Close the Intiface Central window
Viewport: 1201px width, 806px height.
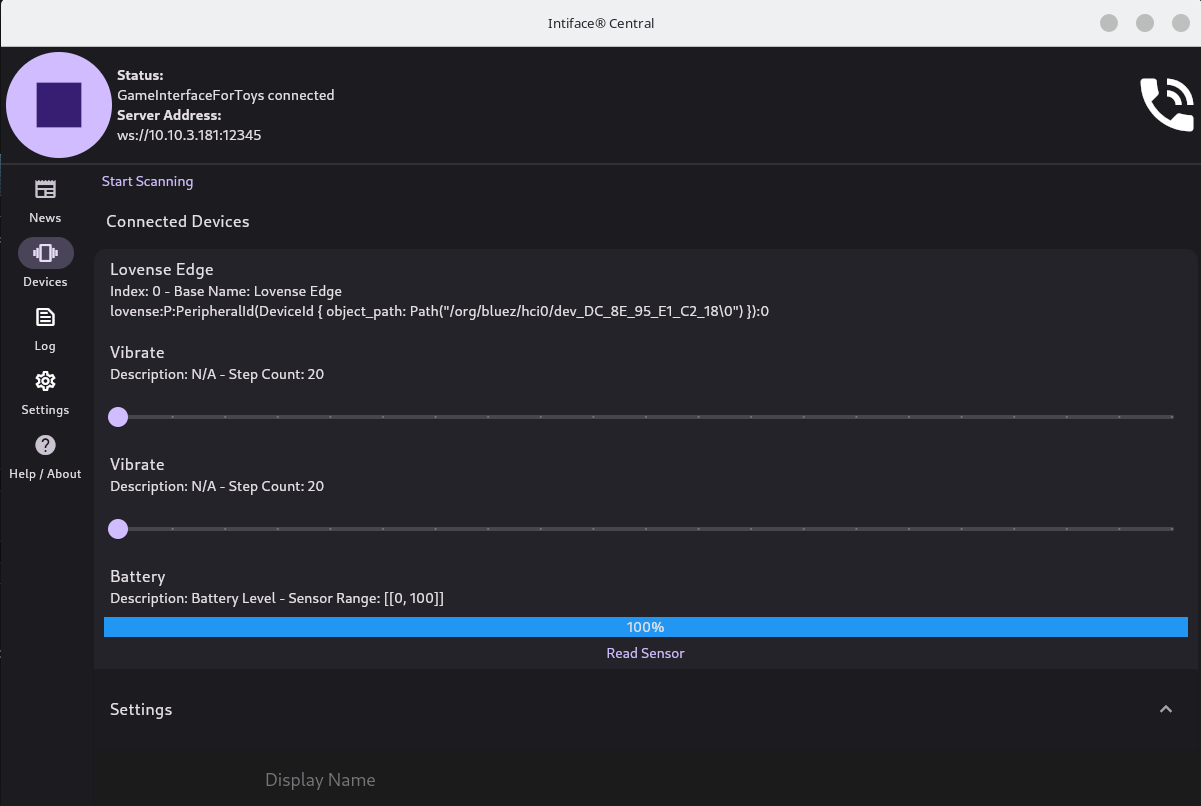click(1182, 23)
